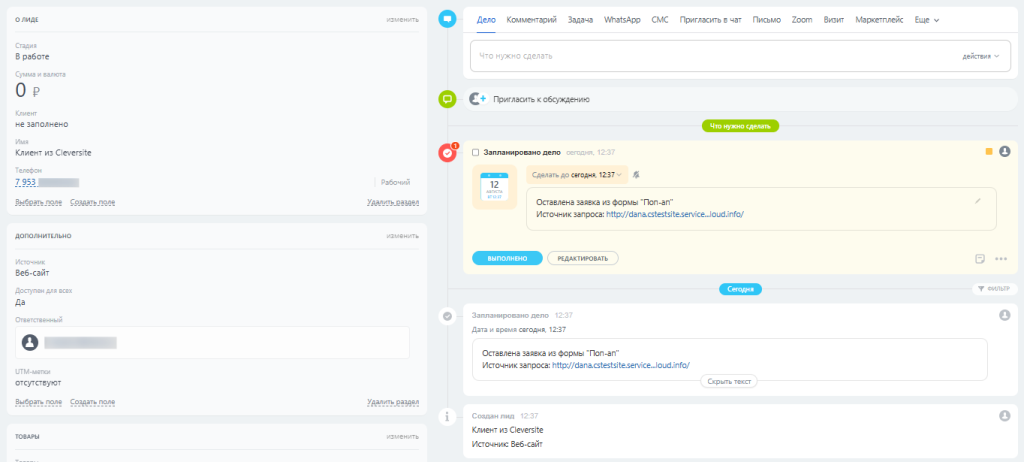Click the add-person icon for discussion invite
1024x462 pixels.
(477, 99)
